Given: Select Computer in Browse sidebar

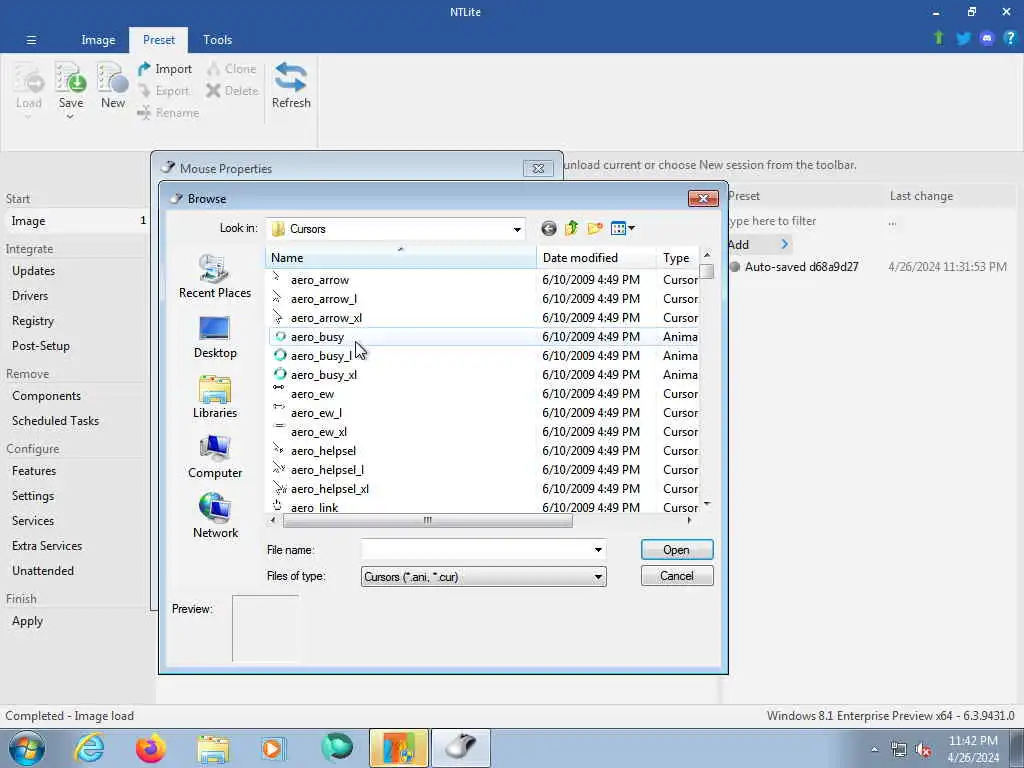Looking at the screenshot, I should [215, 456].
